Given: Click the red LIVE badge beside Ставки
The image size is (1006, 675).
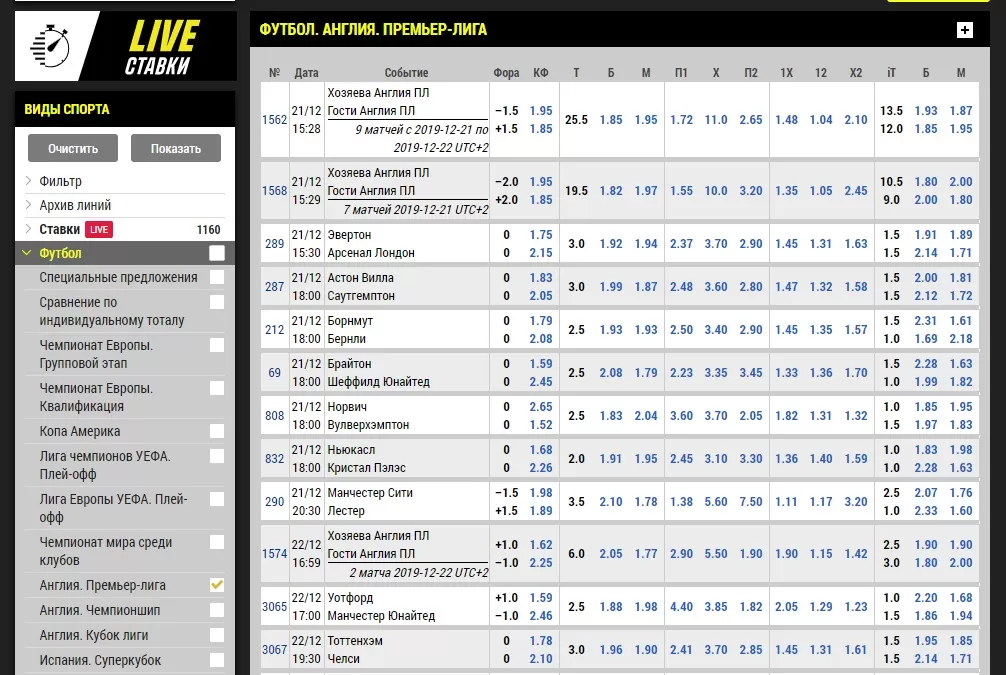Looking at the screenshot, I should coord(99,230).
